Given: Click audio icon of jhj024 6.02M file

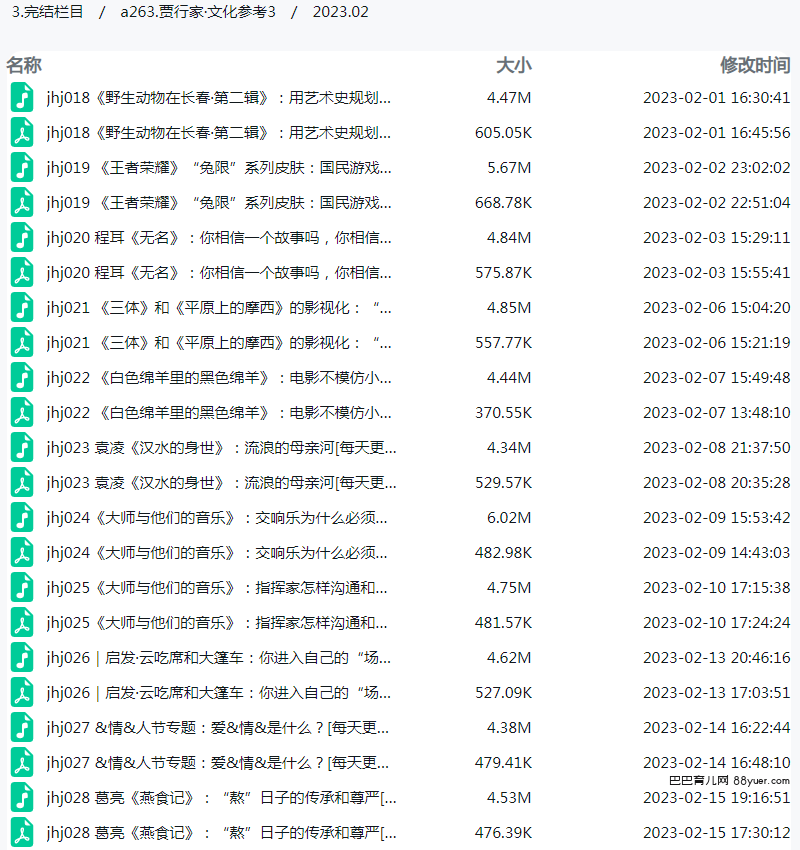Looking at the screenshot, I should [22, 518].
